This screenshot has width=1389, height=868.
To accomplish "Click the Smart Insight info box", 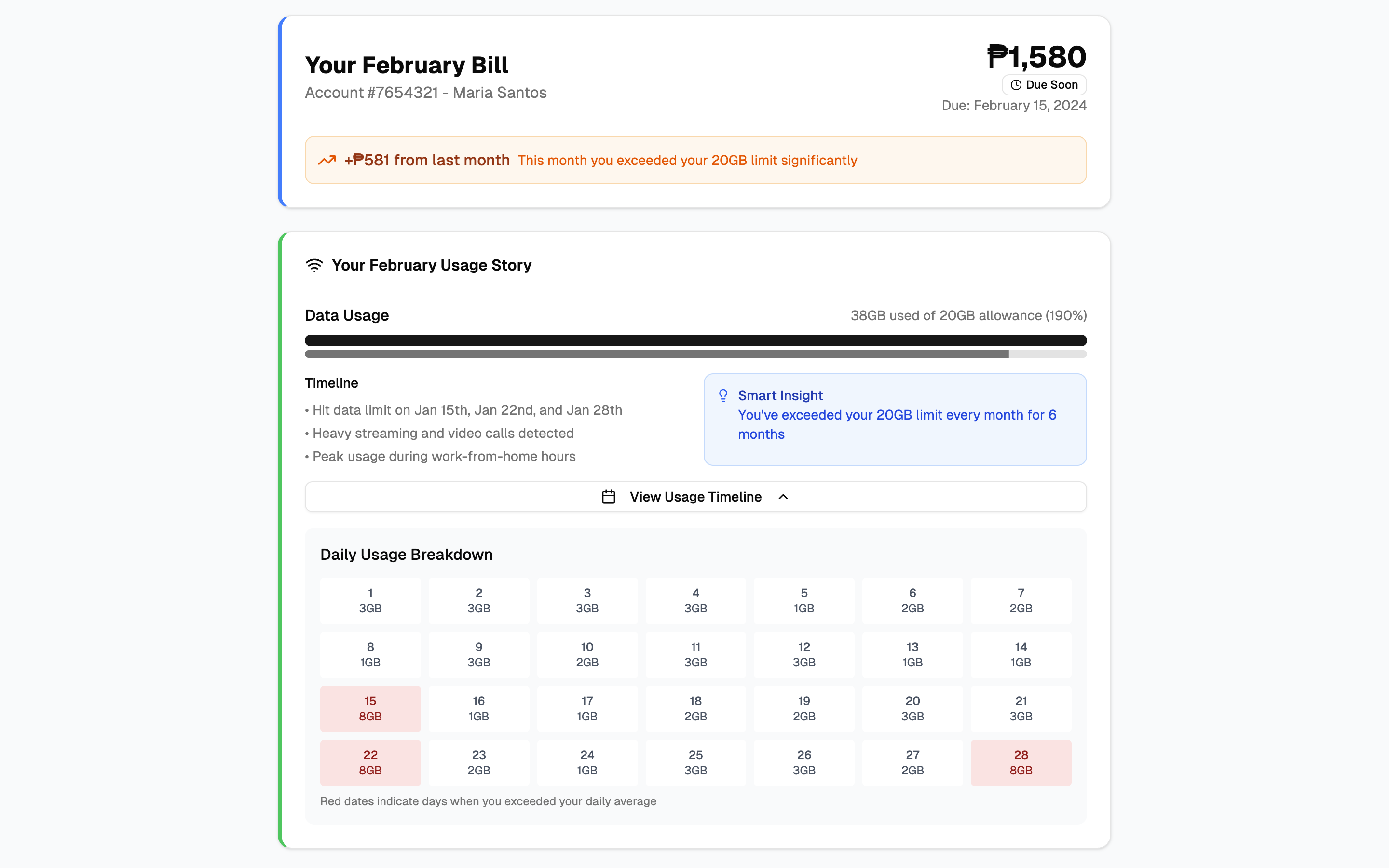I will [894, 419].
